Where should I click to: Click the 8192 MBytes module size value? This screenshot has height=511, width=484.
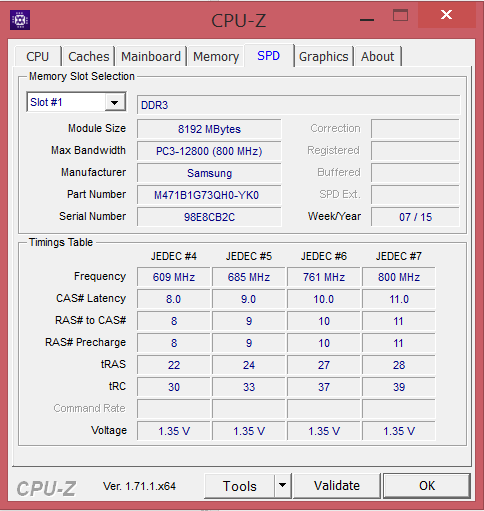[209, 129]
